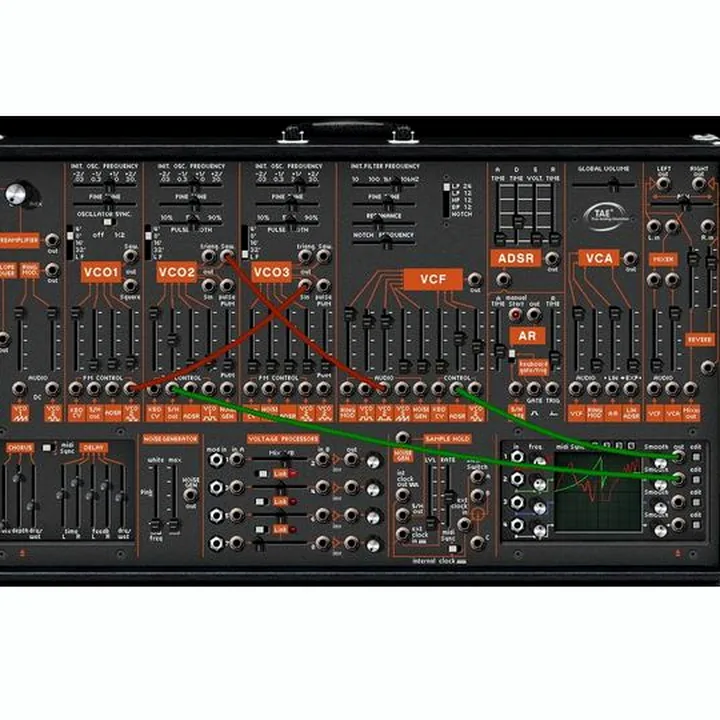This screenshot has width=720, height=720.
Task: Click the ADSR out jack
Action: click(x=552, y=259)
